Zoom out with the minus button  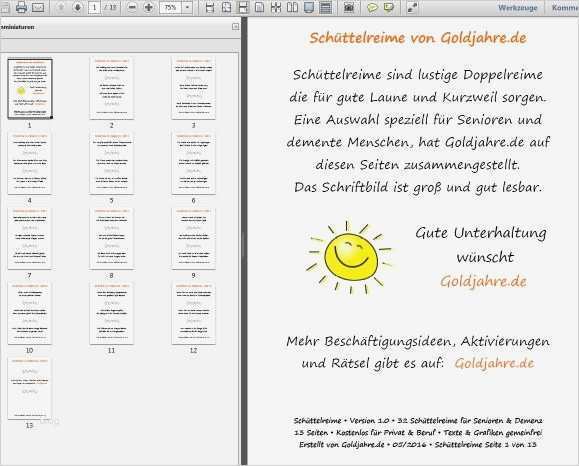tap(132, 7)
